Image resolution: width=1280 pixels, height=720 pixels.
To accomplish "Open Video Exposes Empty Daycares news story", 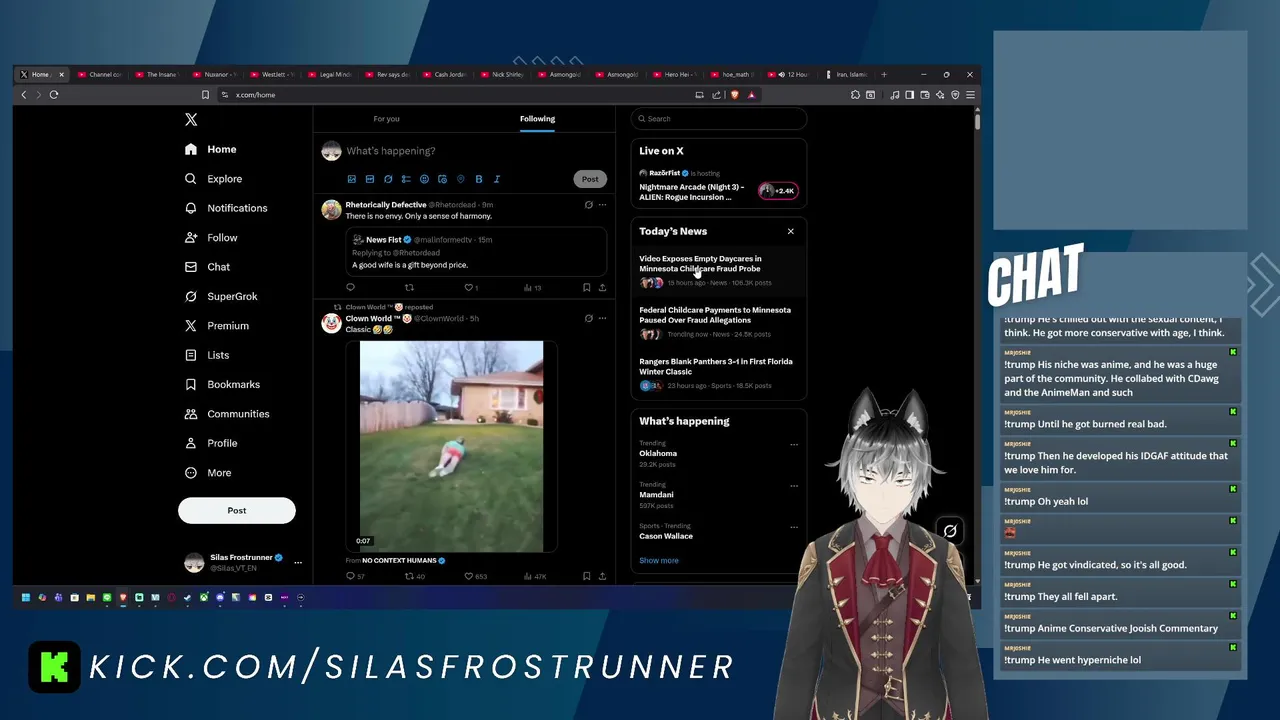I will click(x=719, y=271).
